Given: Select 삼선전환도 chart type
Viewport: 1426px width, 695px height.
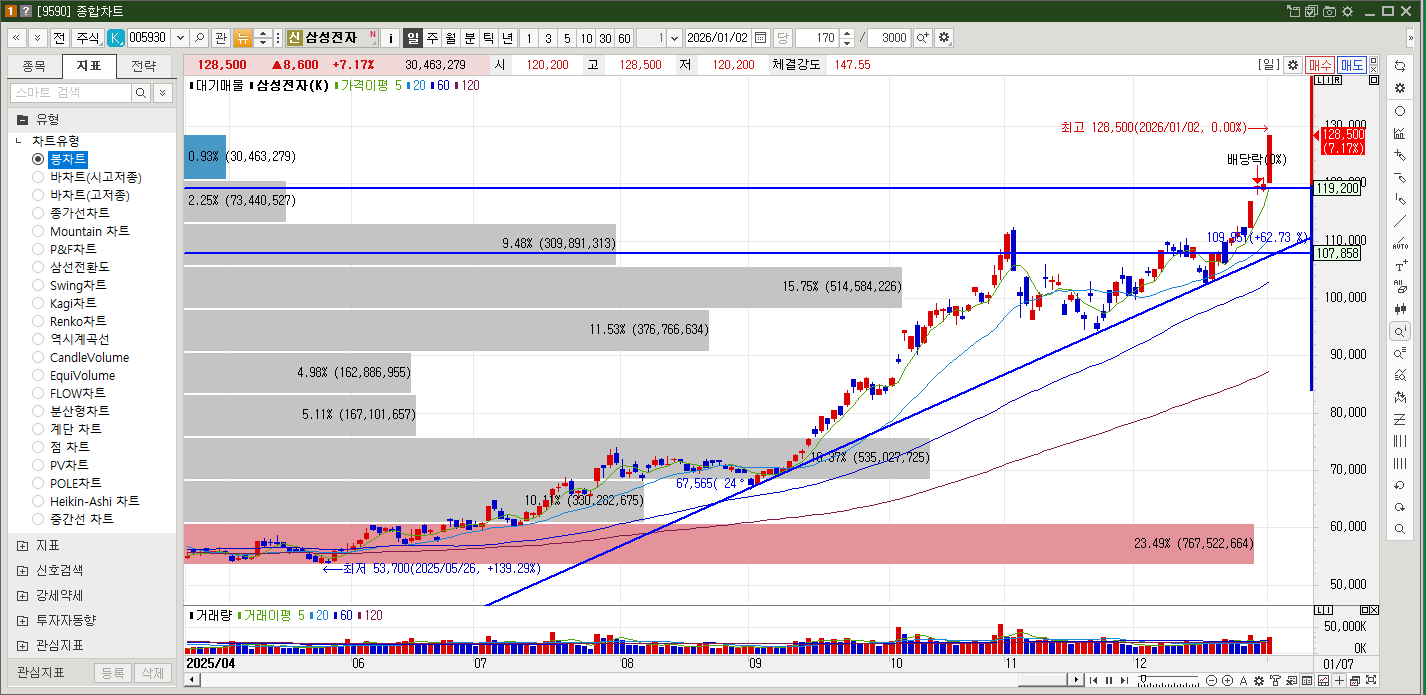Looking at the screenshot, I should [x=38, y=267].
